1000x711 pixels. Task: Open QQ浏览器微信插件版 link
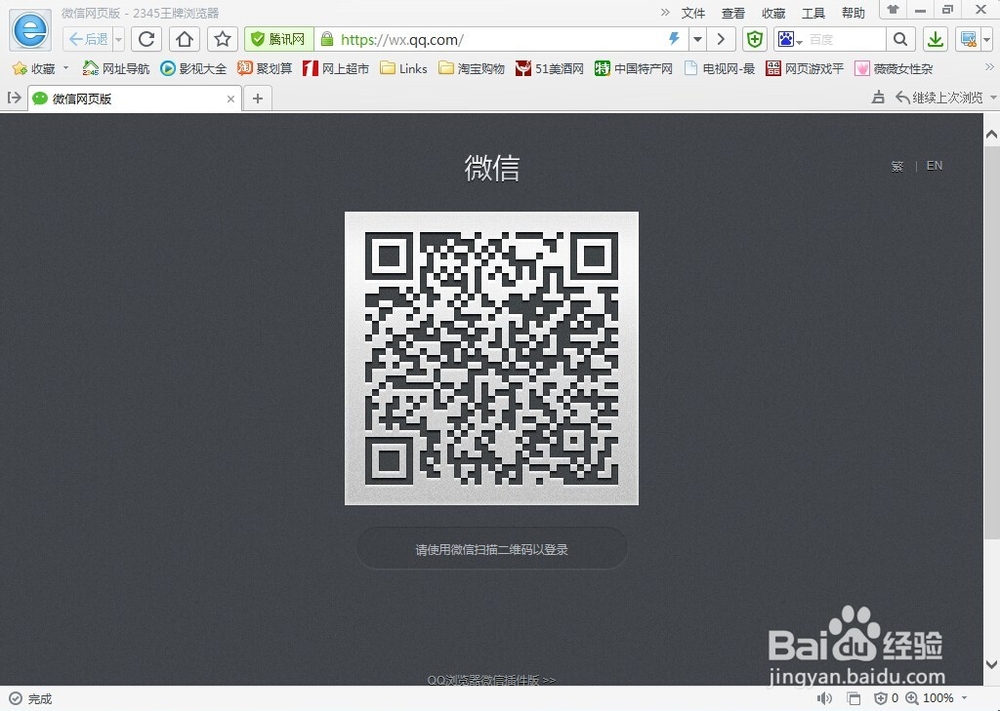(491, 680)
